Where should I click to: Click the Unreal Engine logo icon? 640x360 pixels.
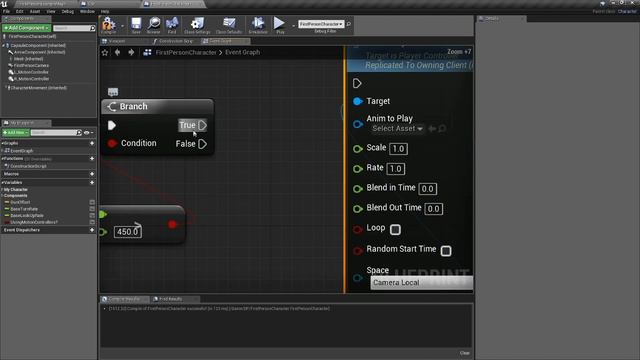tap(4, 4)
